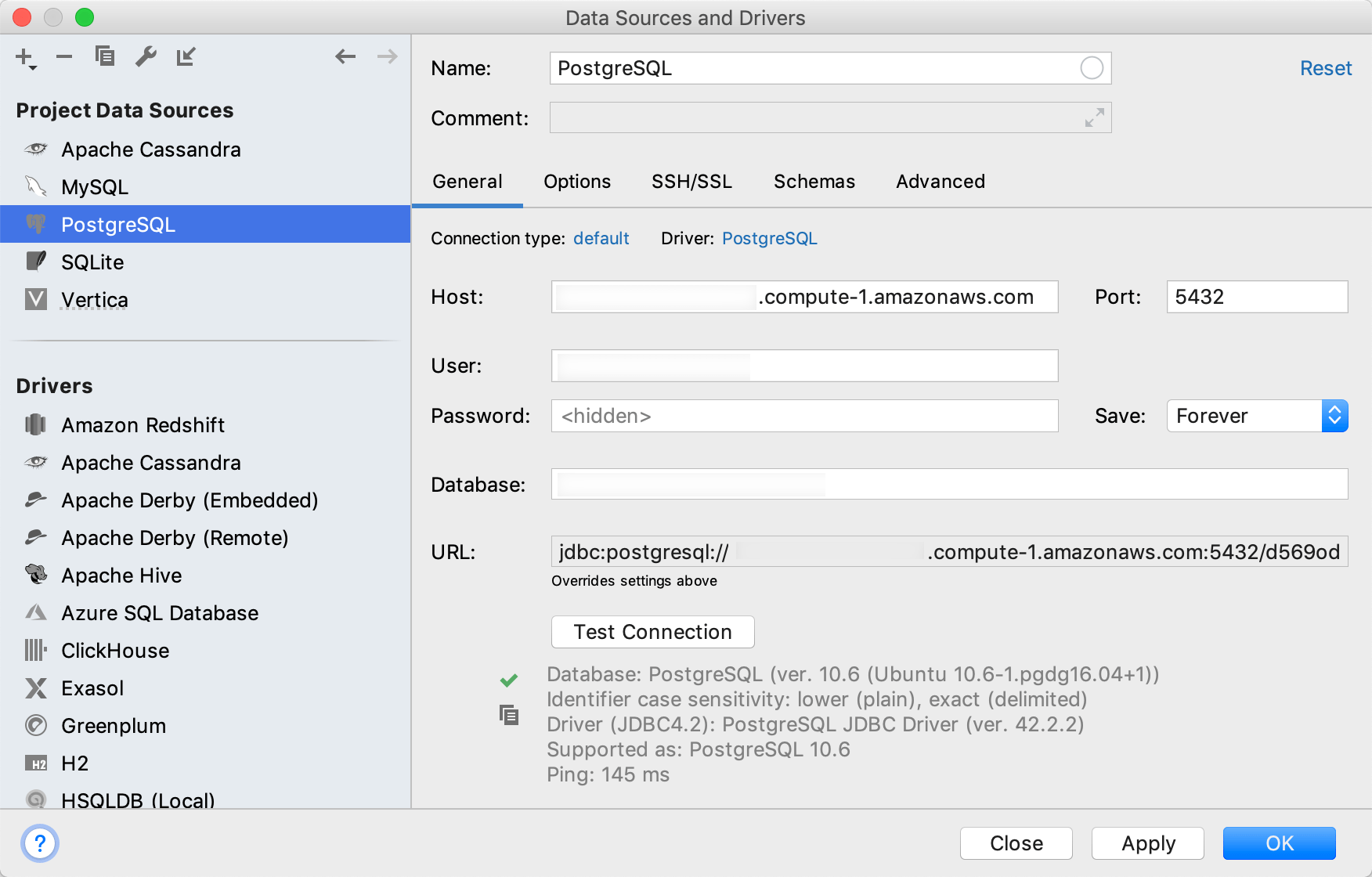Remove the selected data source using the minus icon
1372x877 pixels.
pyautogui.click(x=64, y=56)
